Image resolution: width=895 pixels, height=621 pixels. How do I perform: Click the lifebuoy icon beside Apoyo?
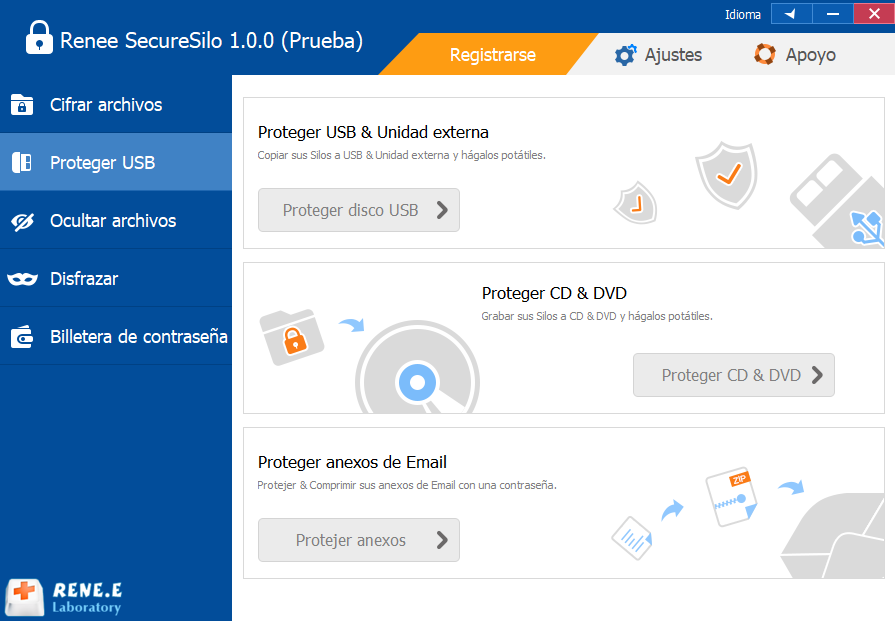pos(765,55)
